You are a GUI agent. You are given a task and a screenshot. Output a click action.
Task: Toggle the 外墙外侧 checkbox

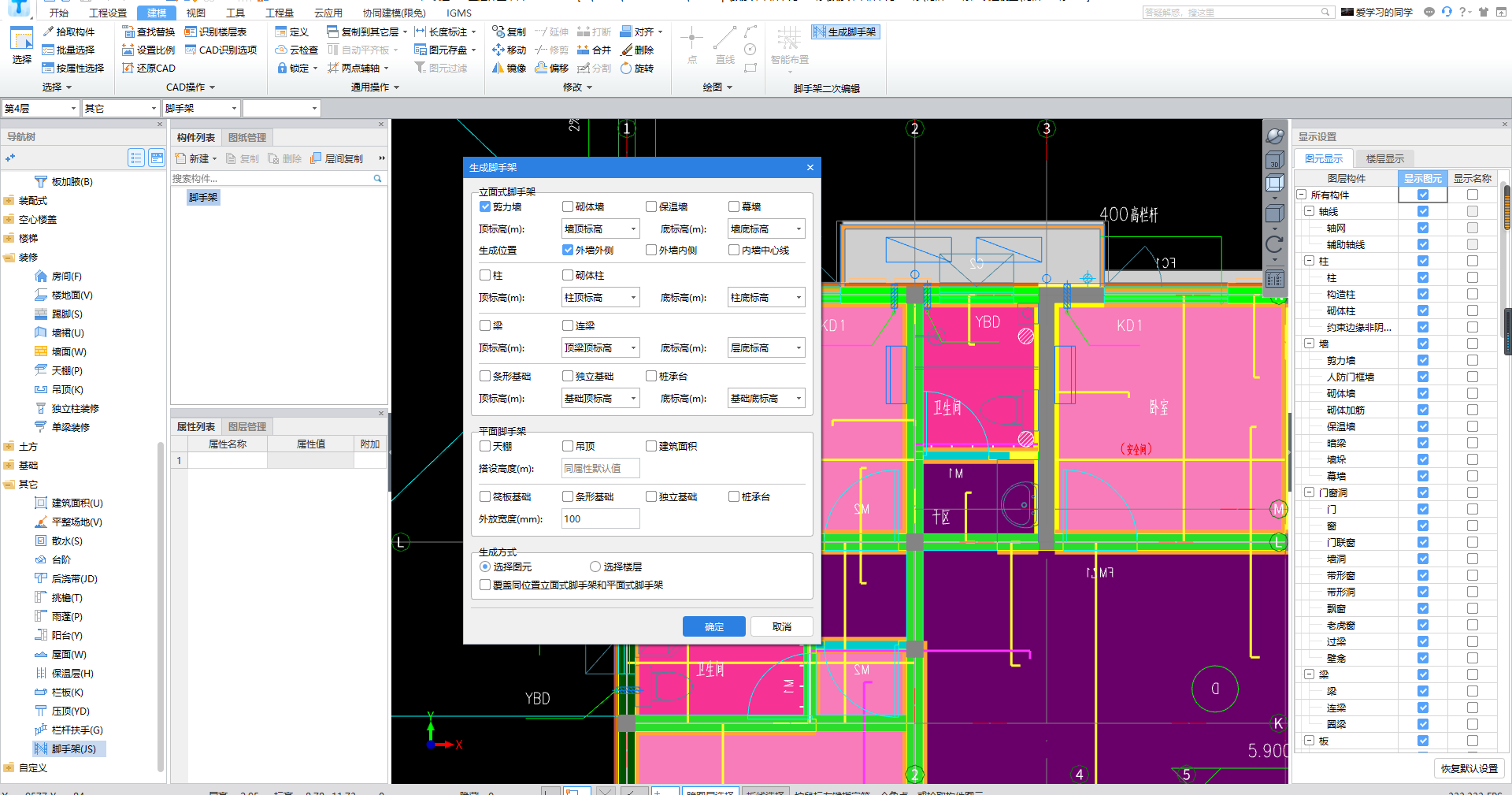pyautogui.click(x=568, y=250)
